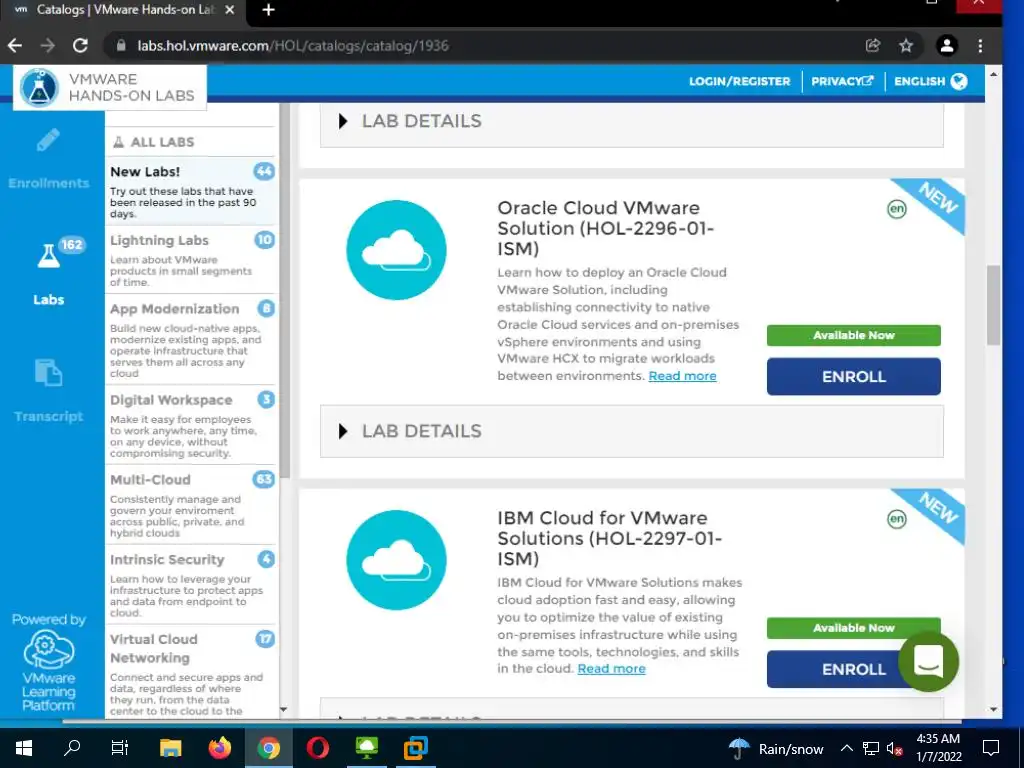1024x768 pixels.
Task: Select the Lightning Labs catalog
Action: (190, 260)
